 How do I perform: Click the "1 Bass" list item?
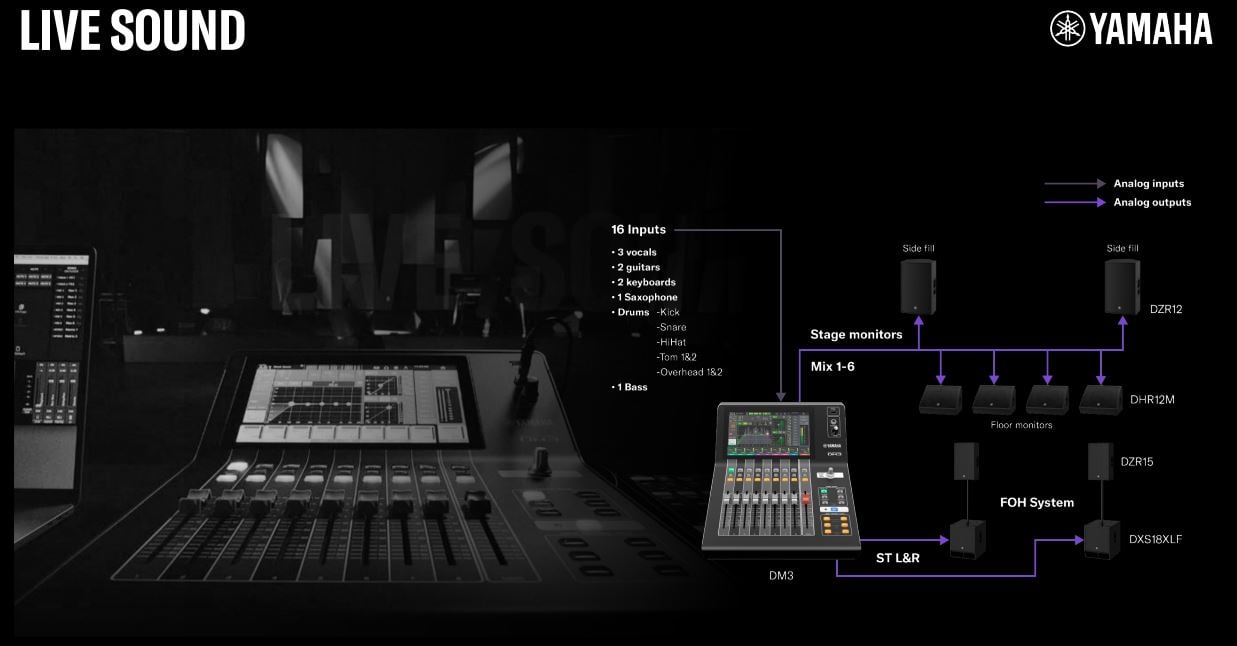click(629, 387)
